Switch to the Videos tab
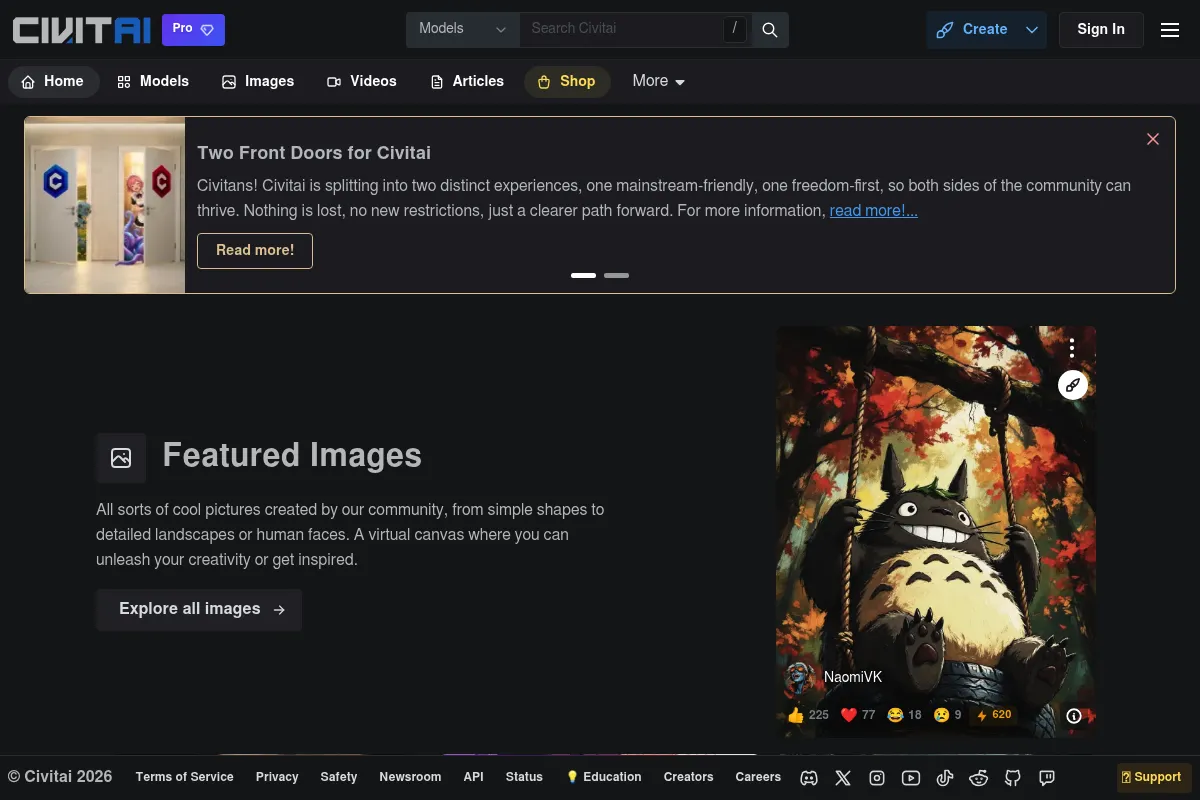The image size is (1200, 800). click(362, 81)
